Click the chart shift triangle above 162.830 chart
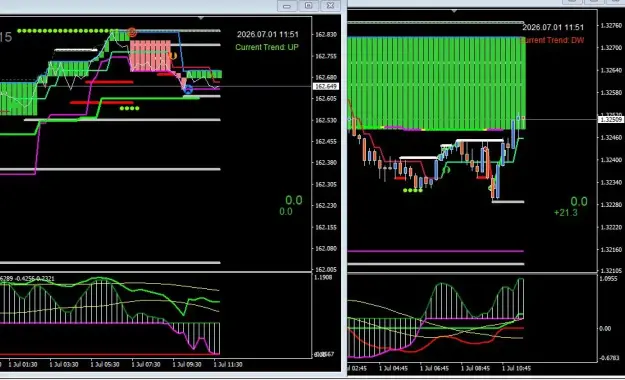Viewport: 625px width, 380px height. coord(201,18)
